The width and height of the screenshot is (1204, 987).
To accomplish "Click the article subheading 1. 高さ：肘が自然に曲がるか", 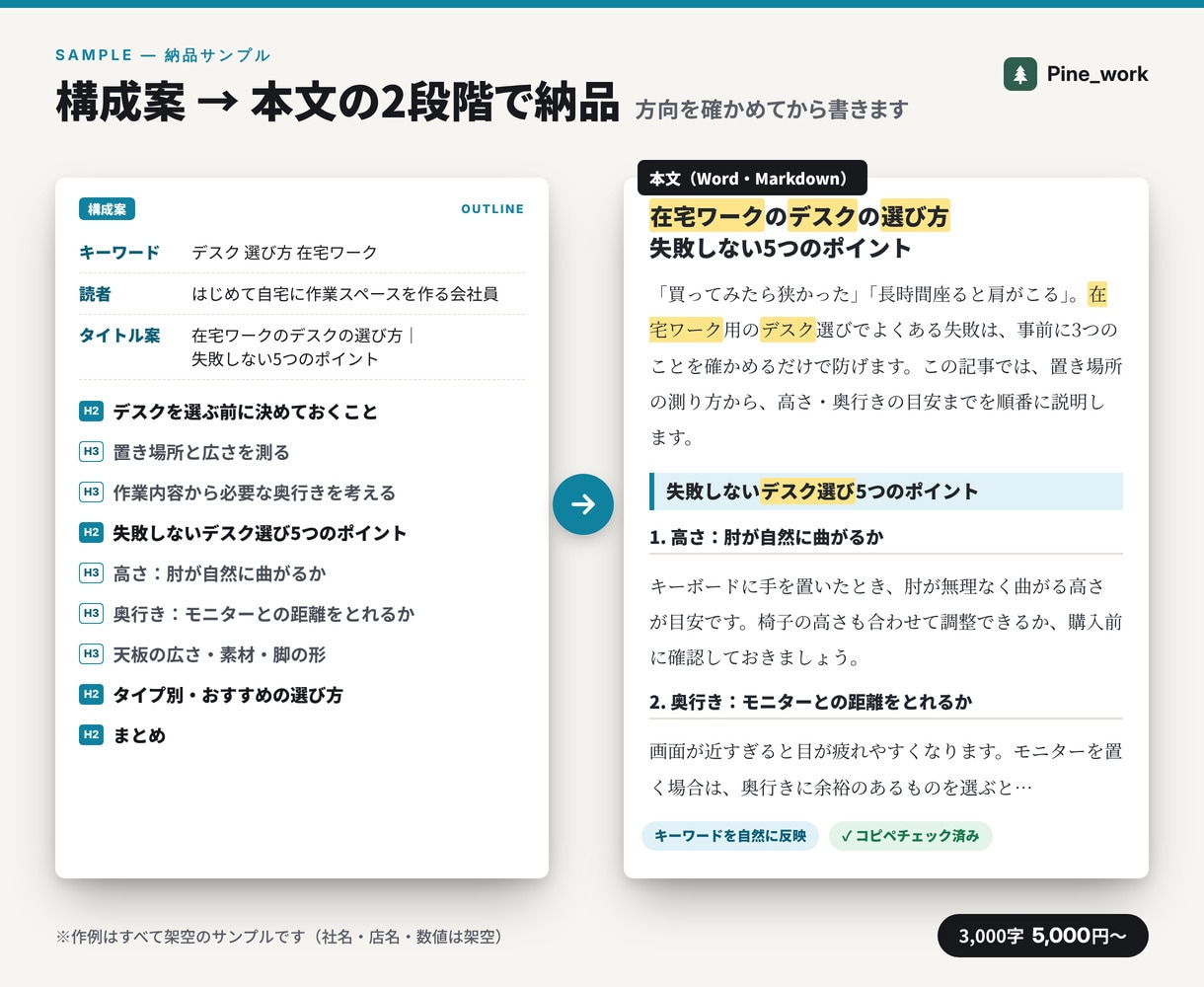I will 767,537.
